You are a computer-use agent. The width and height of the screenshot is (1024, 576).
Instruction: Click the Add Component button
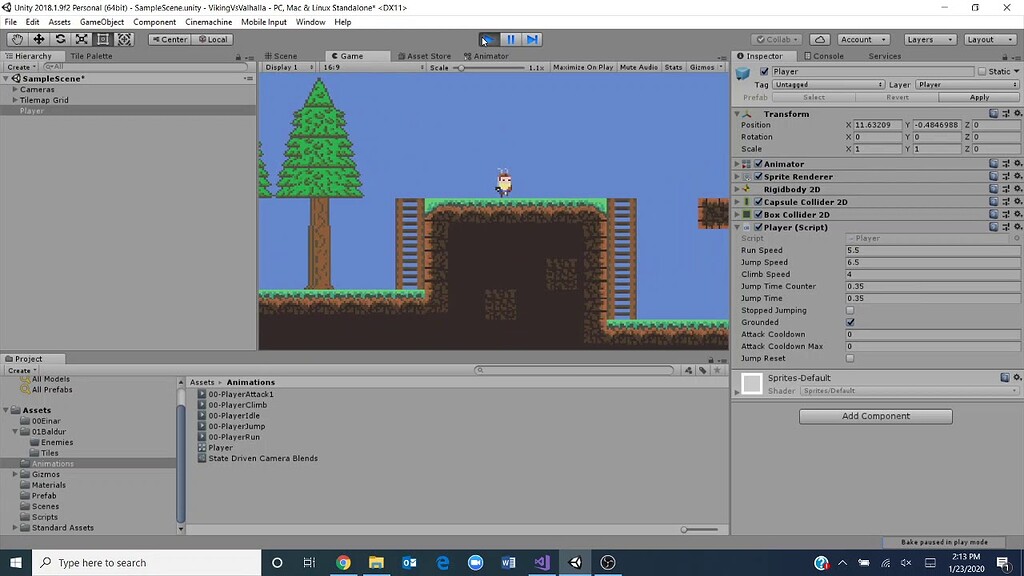point(875,415)
